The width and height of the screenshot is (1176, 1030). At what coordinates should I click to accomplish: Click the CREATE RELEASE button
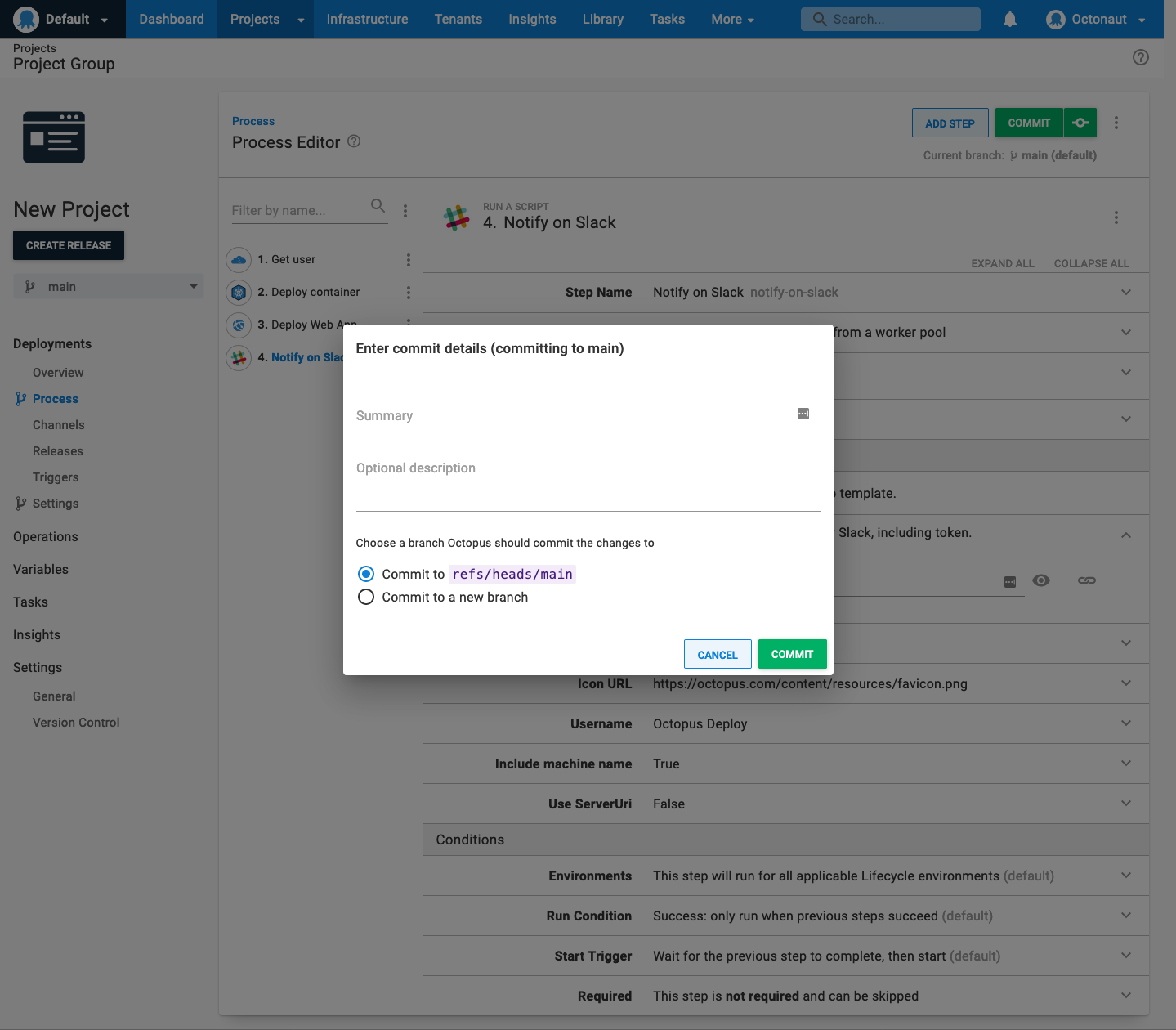(x=68, y=245)
